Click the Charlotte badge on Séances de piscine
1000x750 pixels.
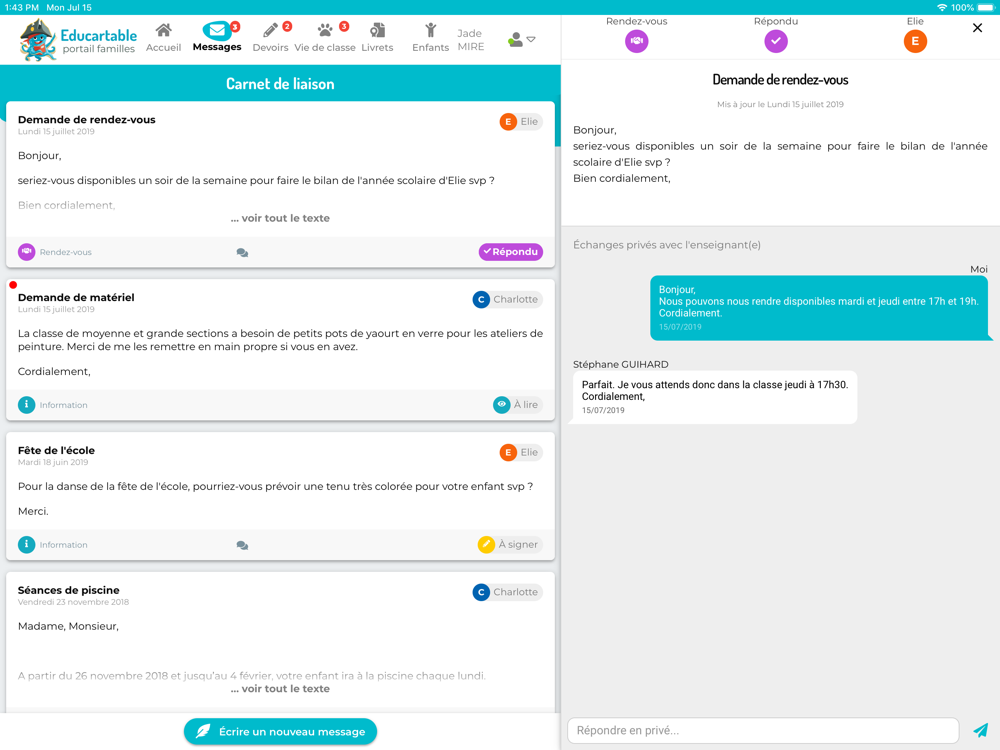508,592
